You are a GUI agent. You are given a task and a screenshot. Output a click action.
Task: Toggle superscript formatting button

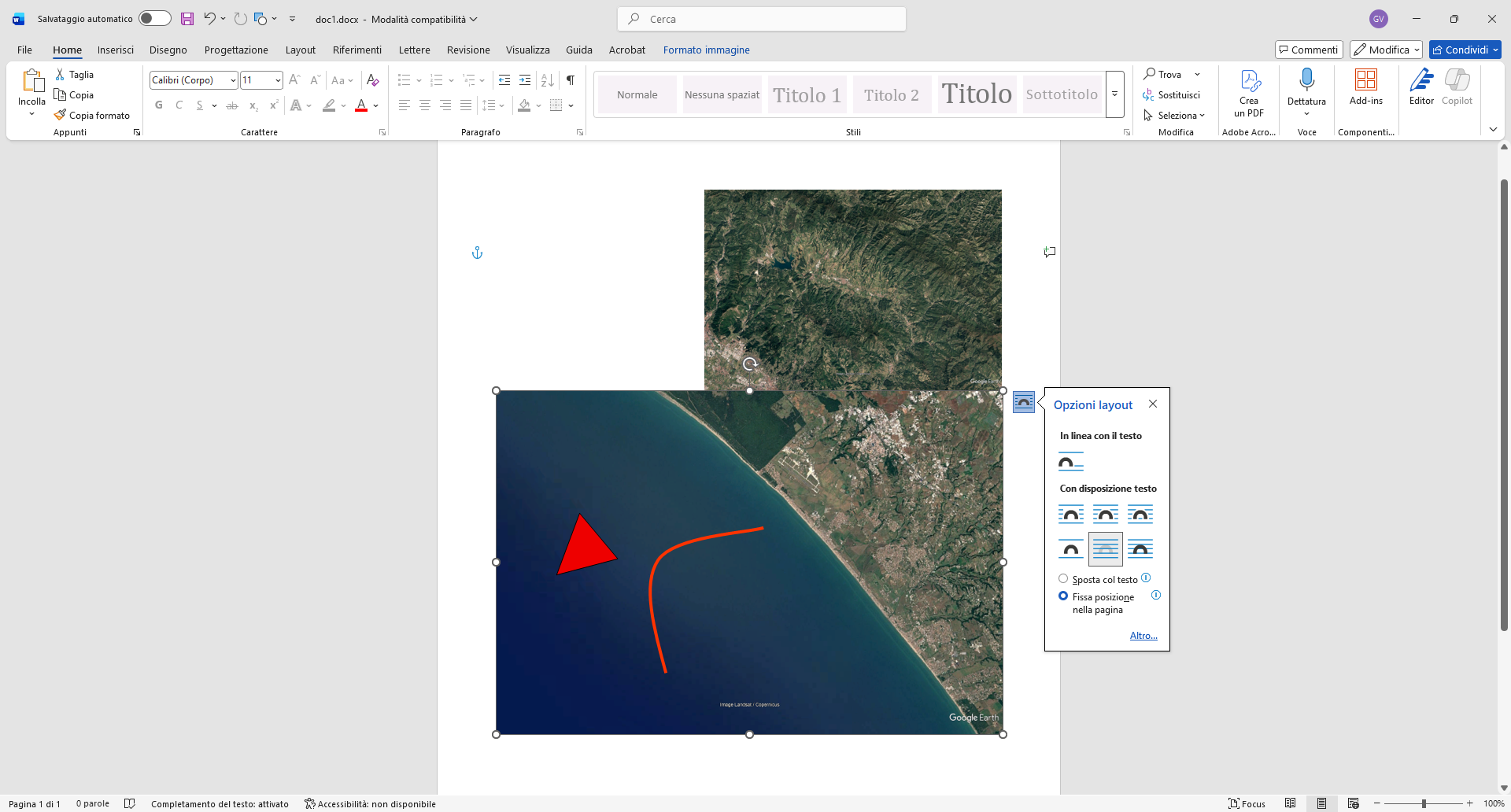coord(274,105)
